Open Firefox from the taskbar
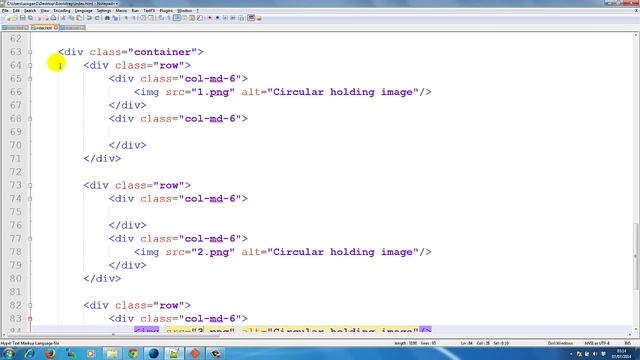The image size is (640, 360). [x=51, y=353]
